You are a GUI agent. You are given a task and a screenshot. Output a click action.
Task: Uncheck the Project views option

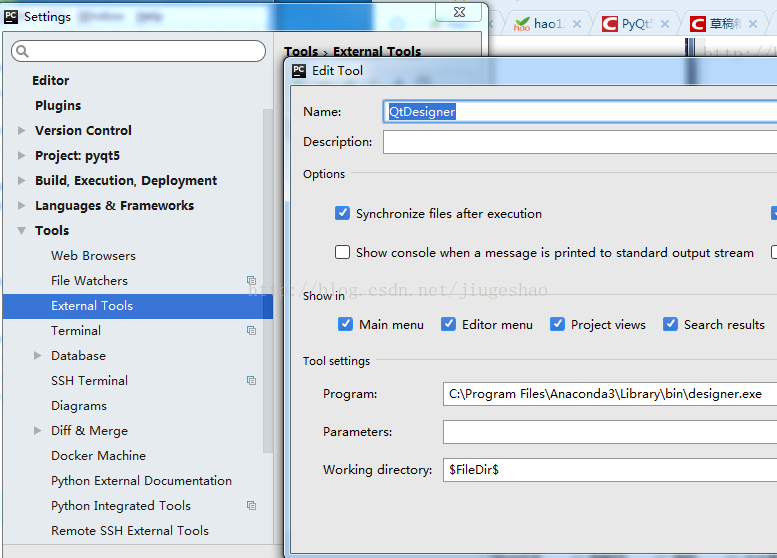(x=557, y=324)
